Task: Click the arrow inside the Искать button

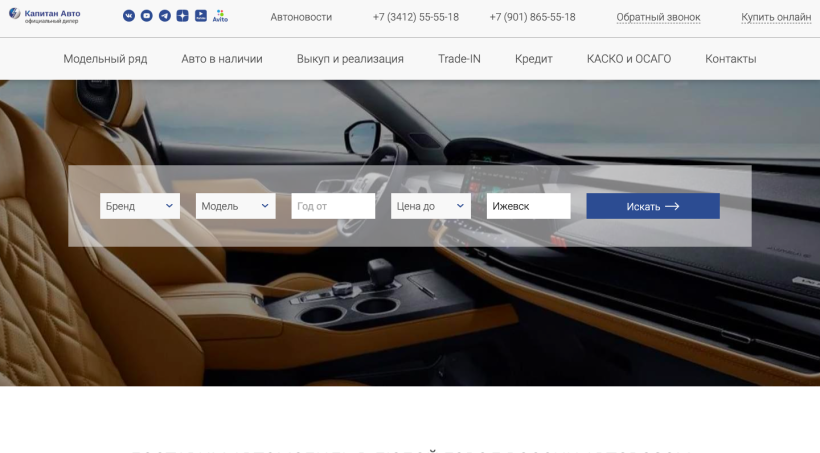Action: pos(672,206)
